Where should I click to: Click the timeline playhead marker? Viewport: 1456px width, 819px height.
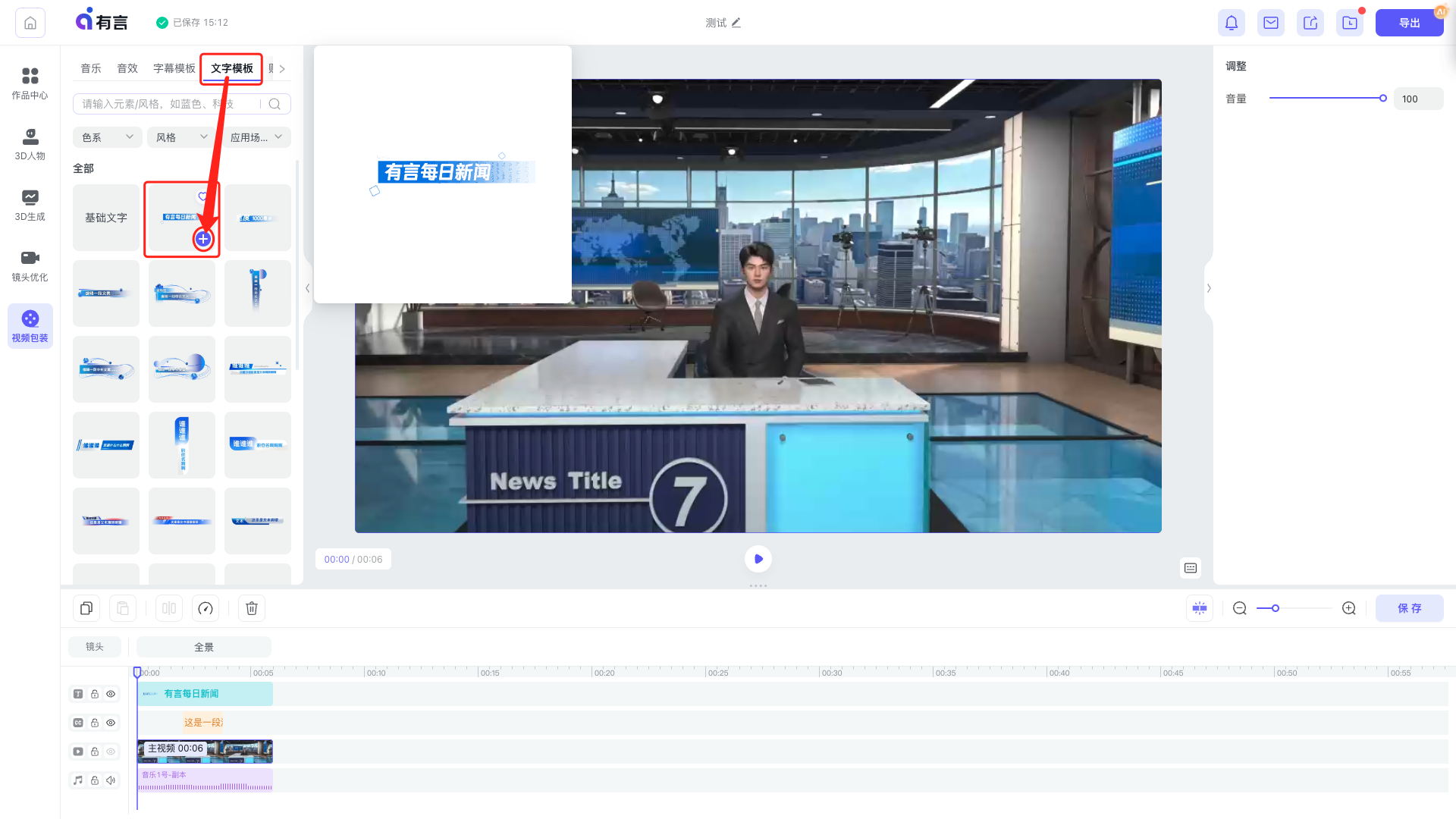[137, 672]
